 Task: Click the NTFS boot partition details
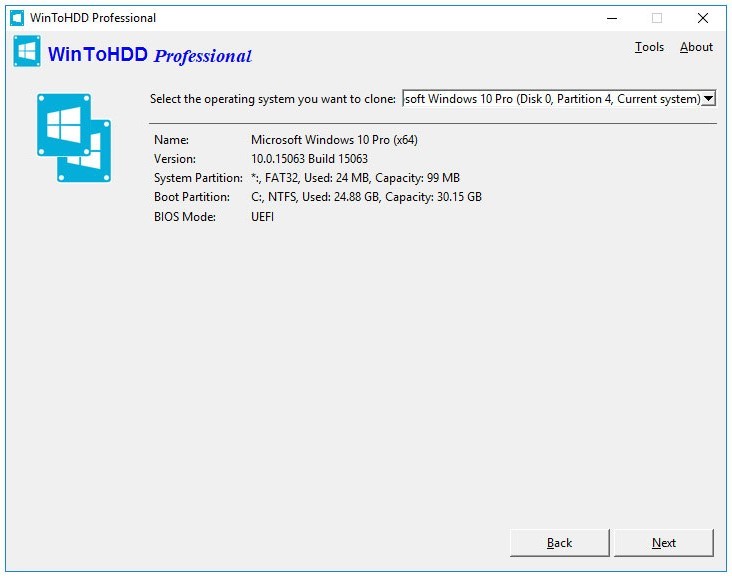366,197
